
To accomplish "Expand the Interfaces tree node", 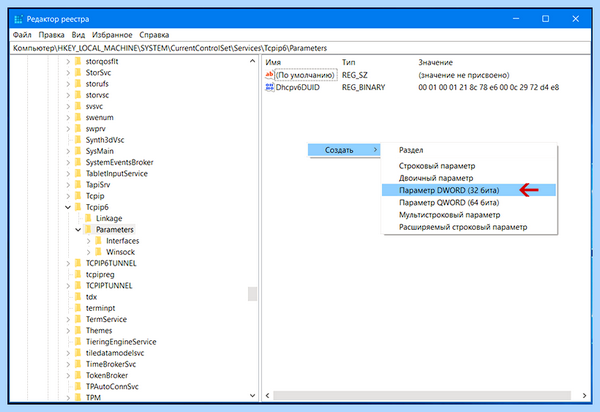I will (x=88, y=241).
